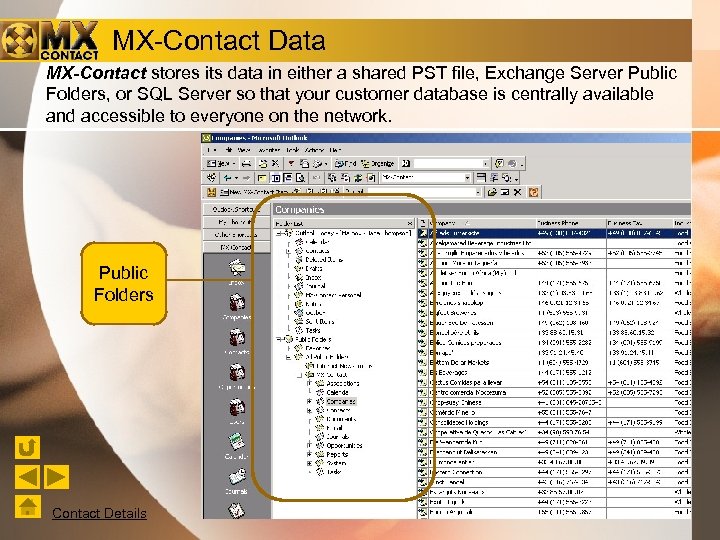
Task: Advance to next slide with right arrow
Action: coord(56,477)
